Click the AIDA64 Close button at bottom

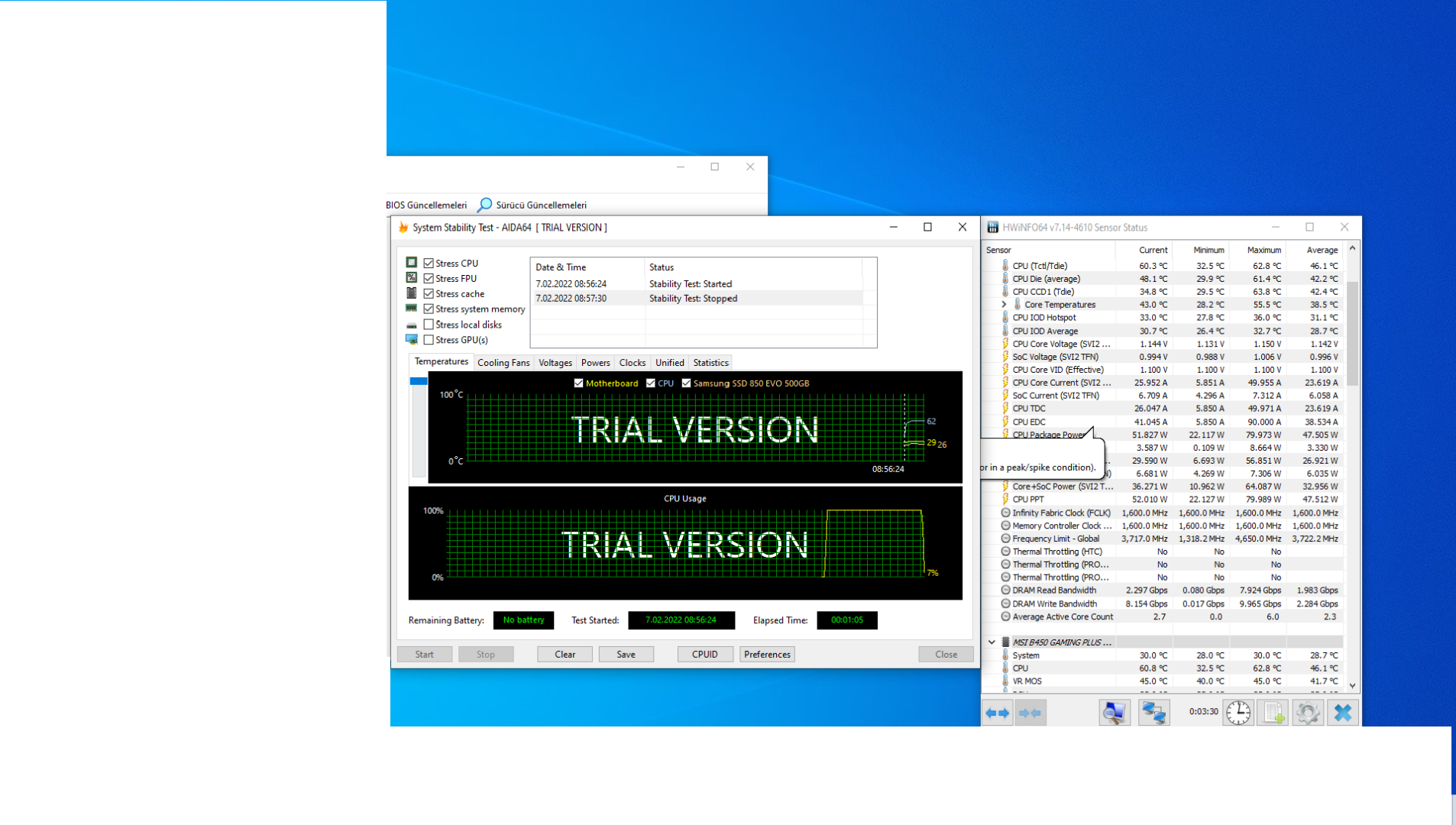pos(946,655)
